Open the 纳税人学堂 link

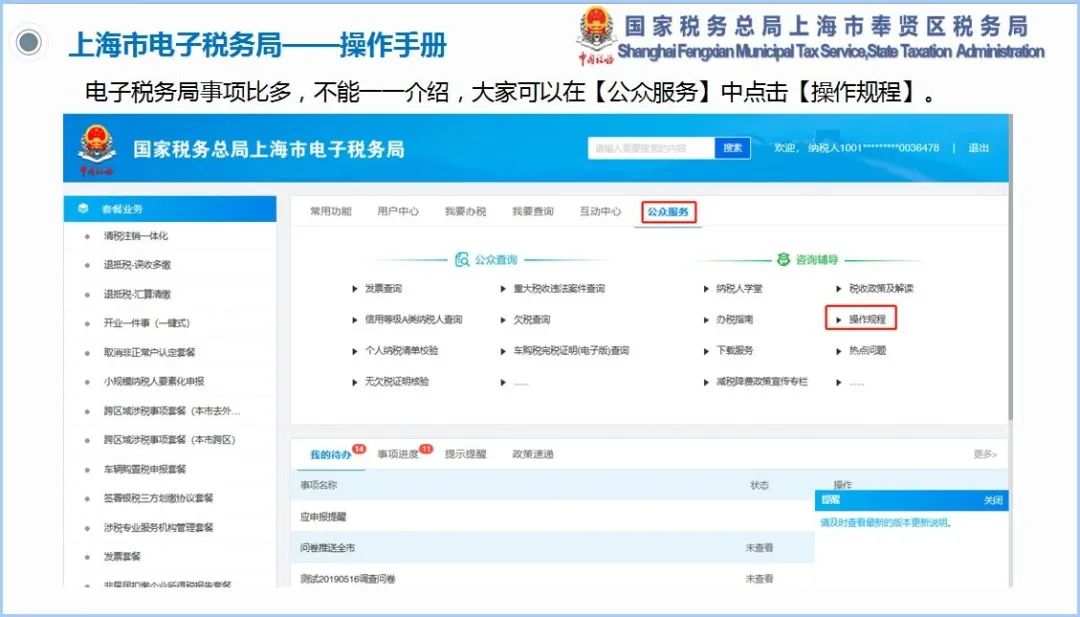(739, 289)
